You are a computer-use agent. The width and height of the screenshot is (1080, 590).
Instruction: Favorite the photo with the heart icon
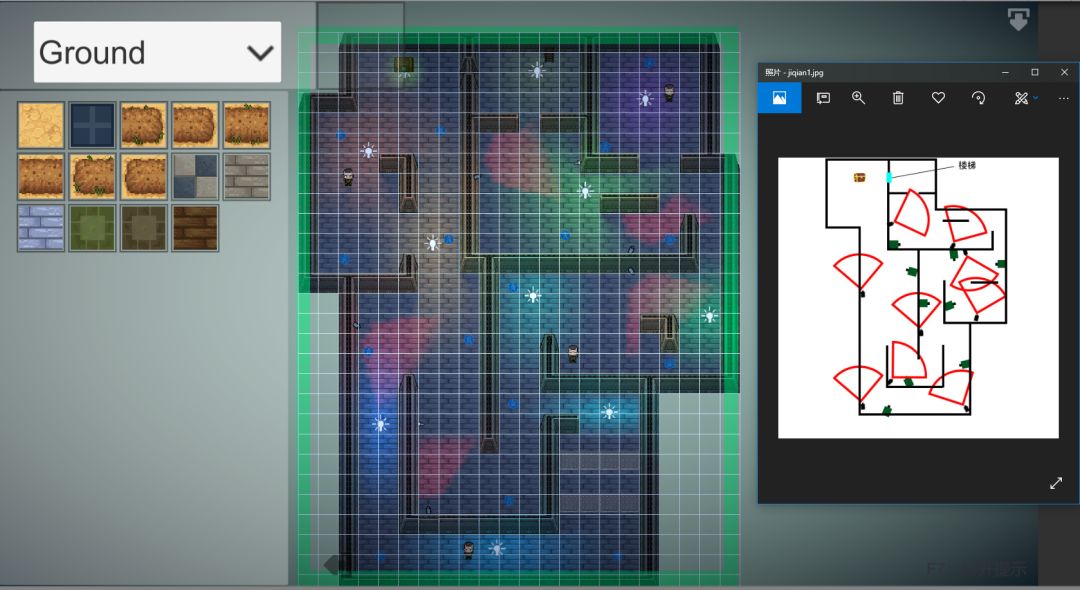pos(938,98)
